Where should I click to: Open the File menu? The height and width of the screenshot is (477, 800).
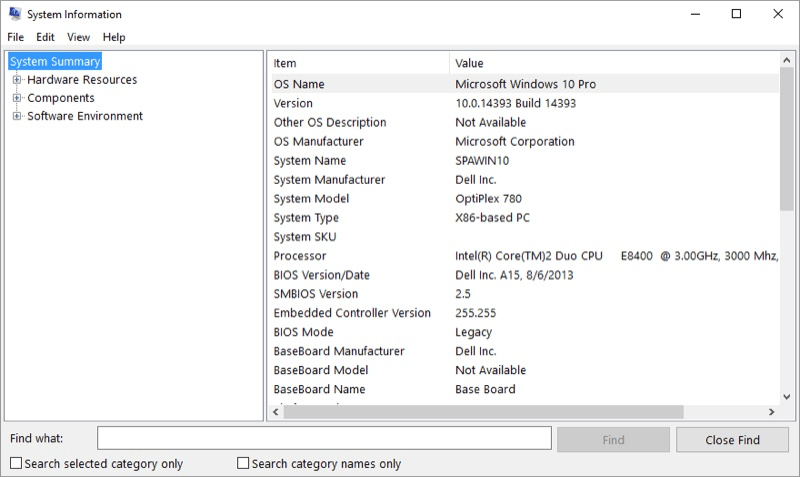[x=15, y=37]
